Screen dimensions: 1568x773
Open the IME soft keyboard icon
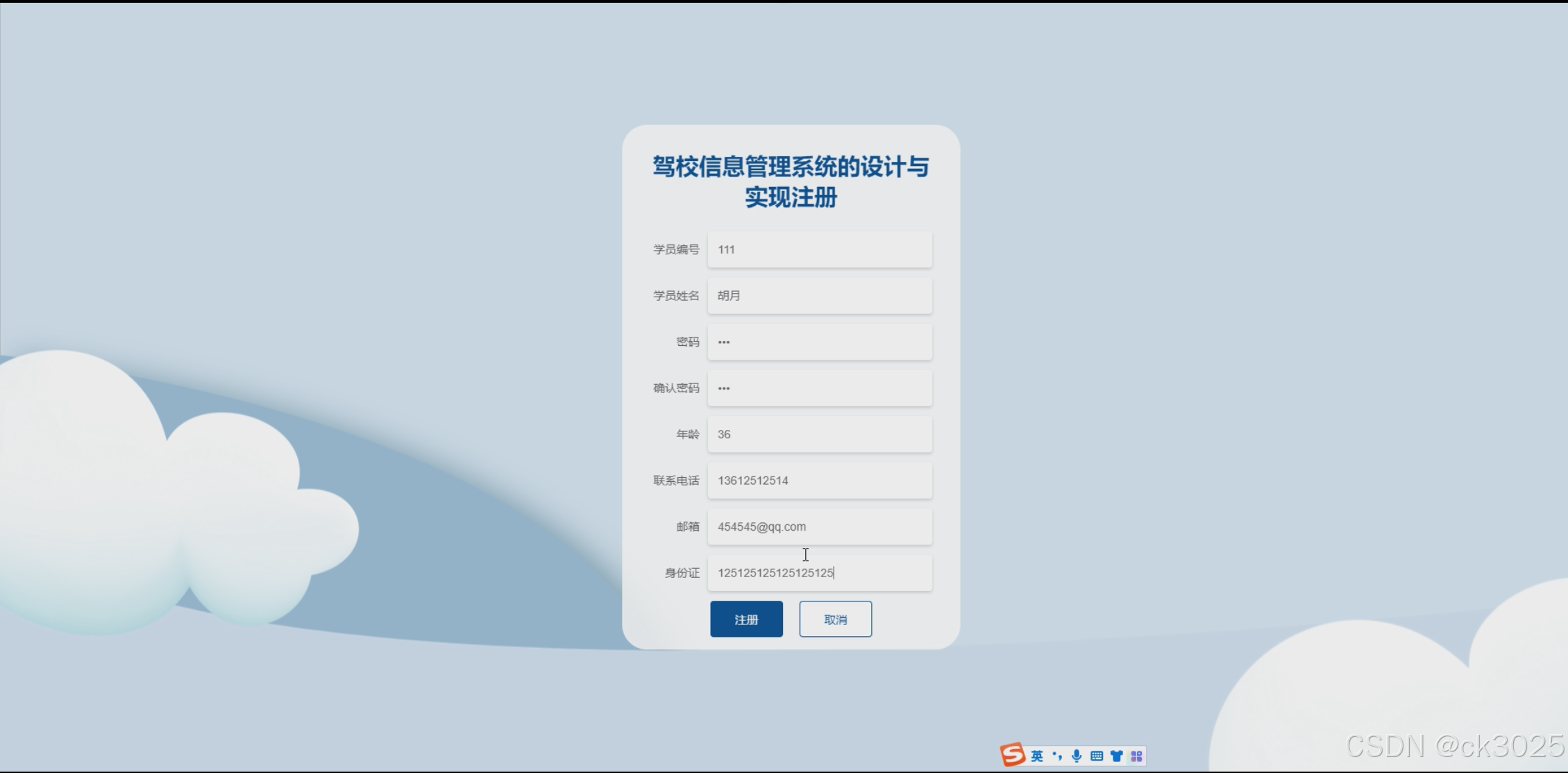(1097, 756)
